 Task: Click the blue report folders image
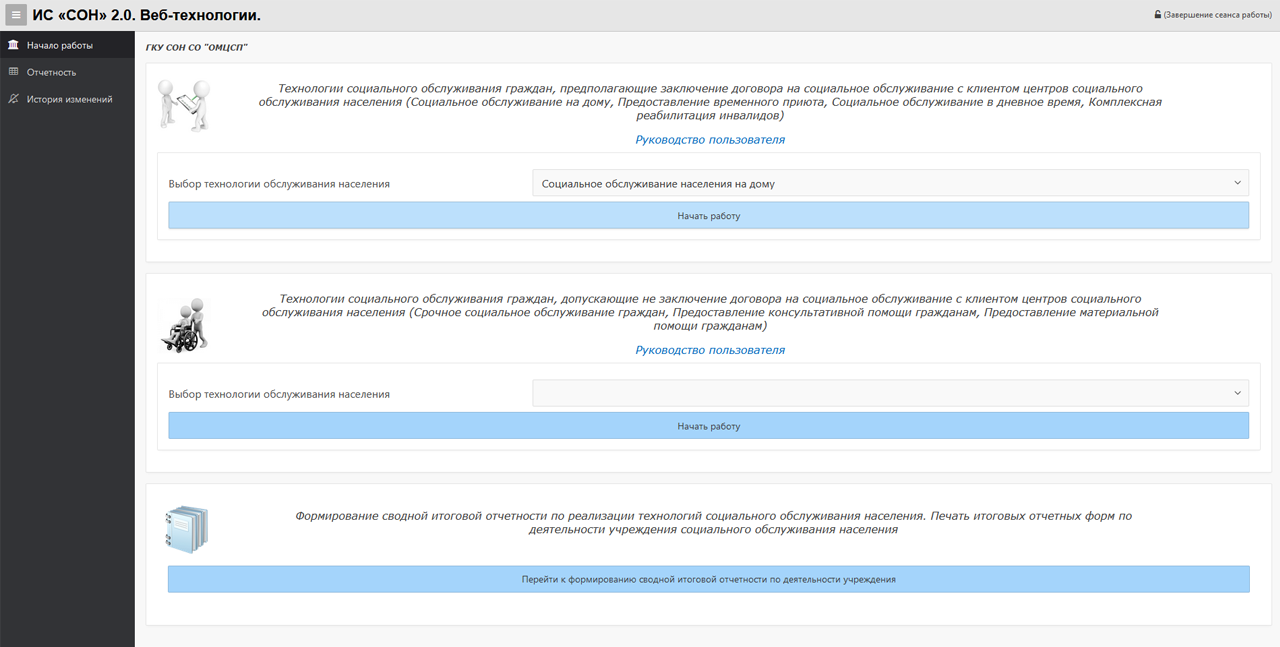186,529
